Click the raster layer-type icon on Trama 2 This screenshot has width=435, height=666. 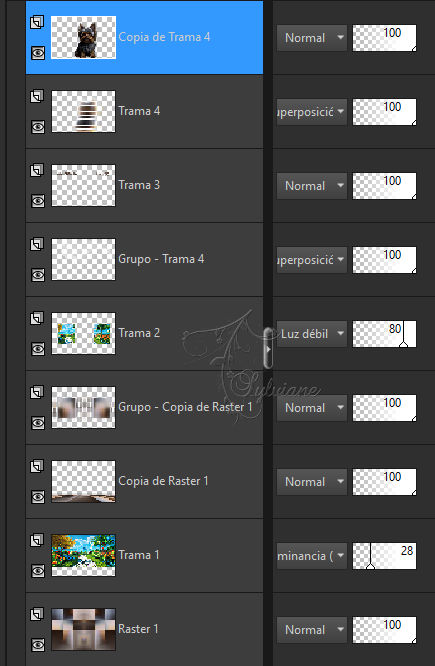37,318
